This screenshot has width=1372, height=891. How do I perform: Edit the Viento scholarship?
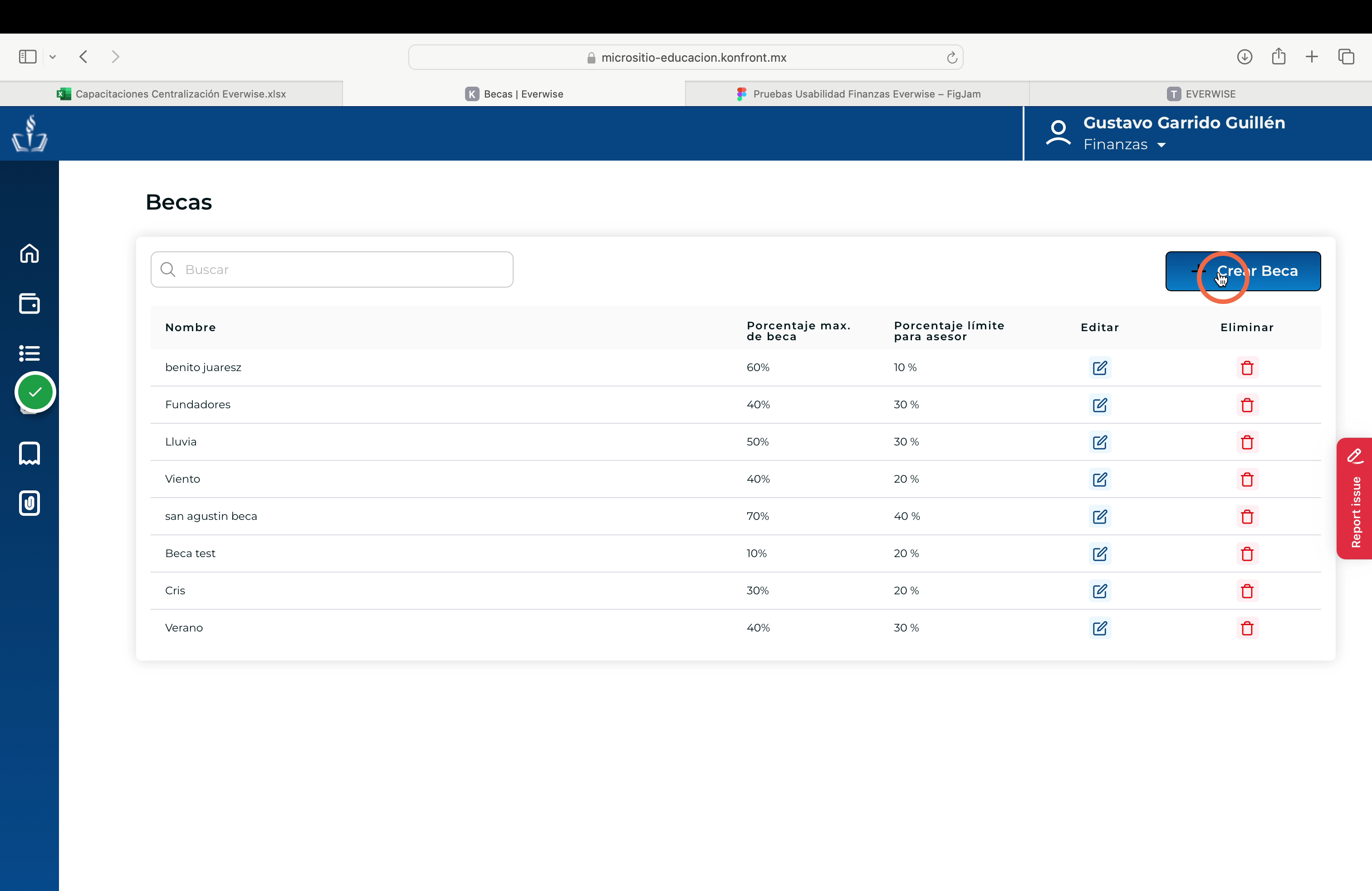click(1099, 480)
